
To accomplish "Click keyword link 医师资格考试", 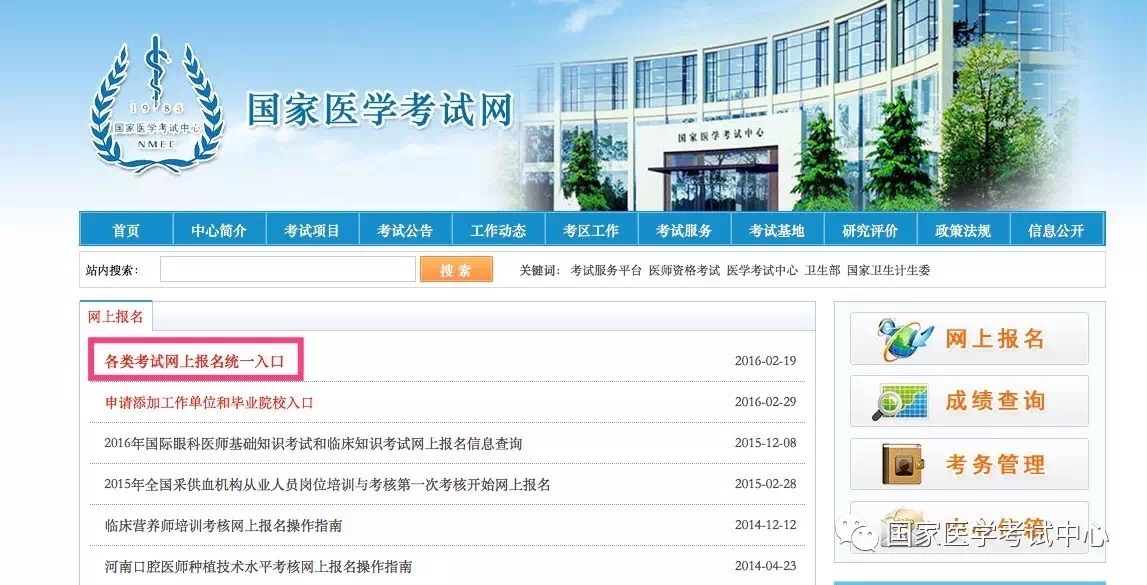I will [684, 270].
